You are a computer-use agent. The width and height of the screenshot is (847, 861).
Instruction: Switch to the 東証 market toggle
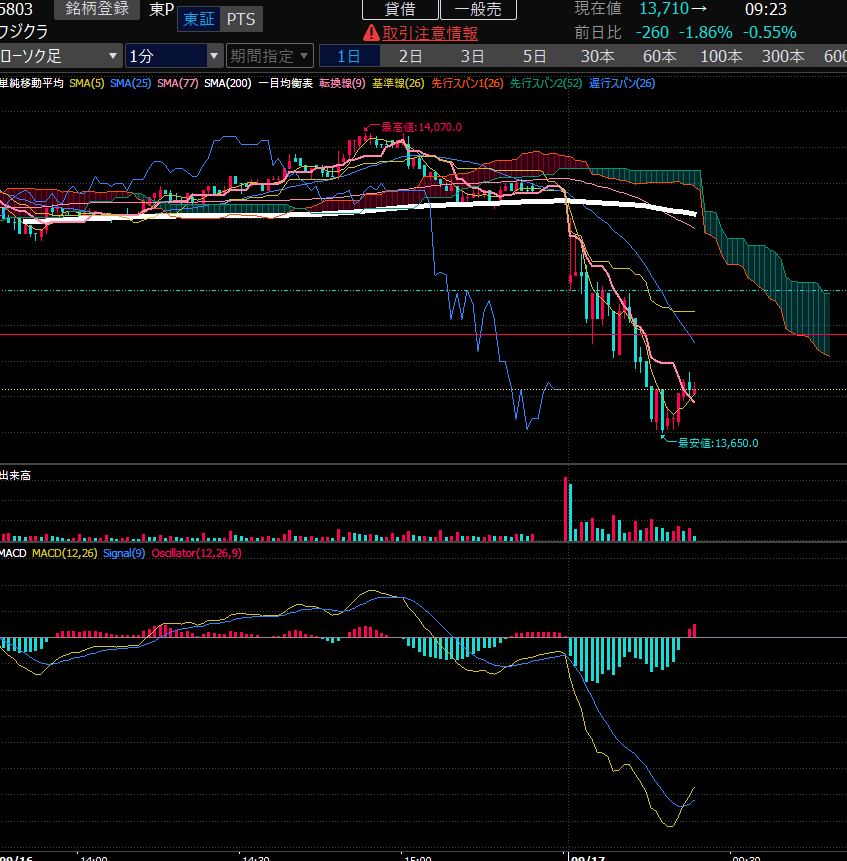coord(198,20)
